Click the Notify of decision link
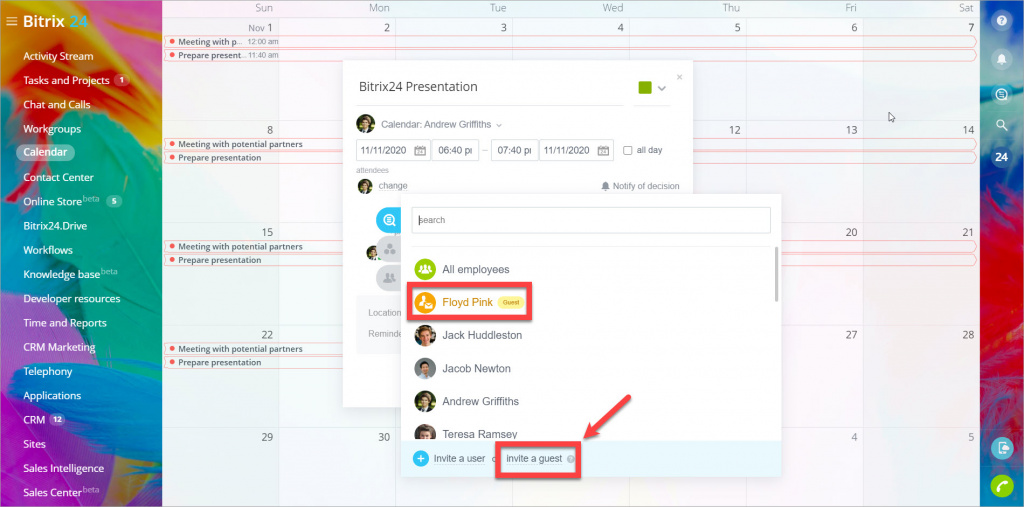 coord(646,186)
